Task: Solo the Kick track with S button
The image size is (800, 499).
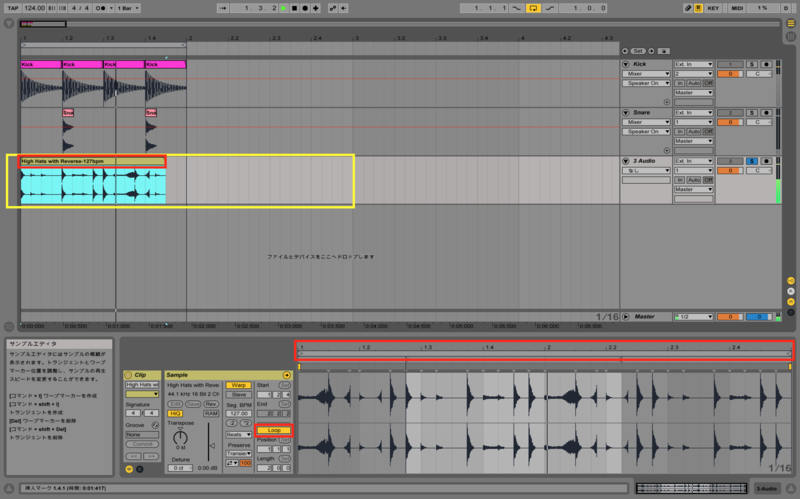Action: click(752, 64)
